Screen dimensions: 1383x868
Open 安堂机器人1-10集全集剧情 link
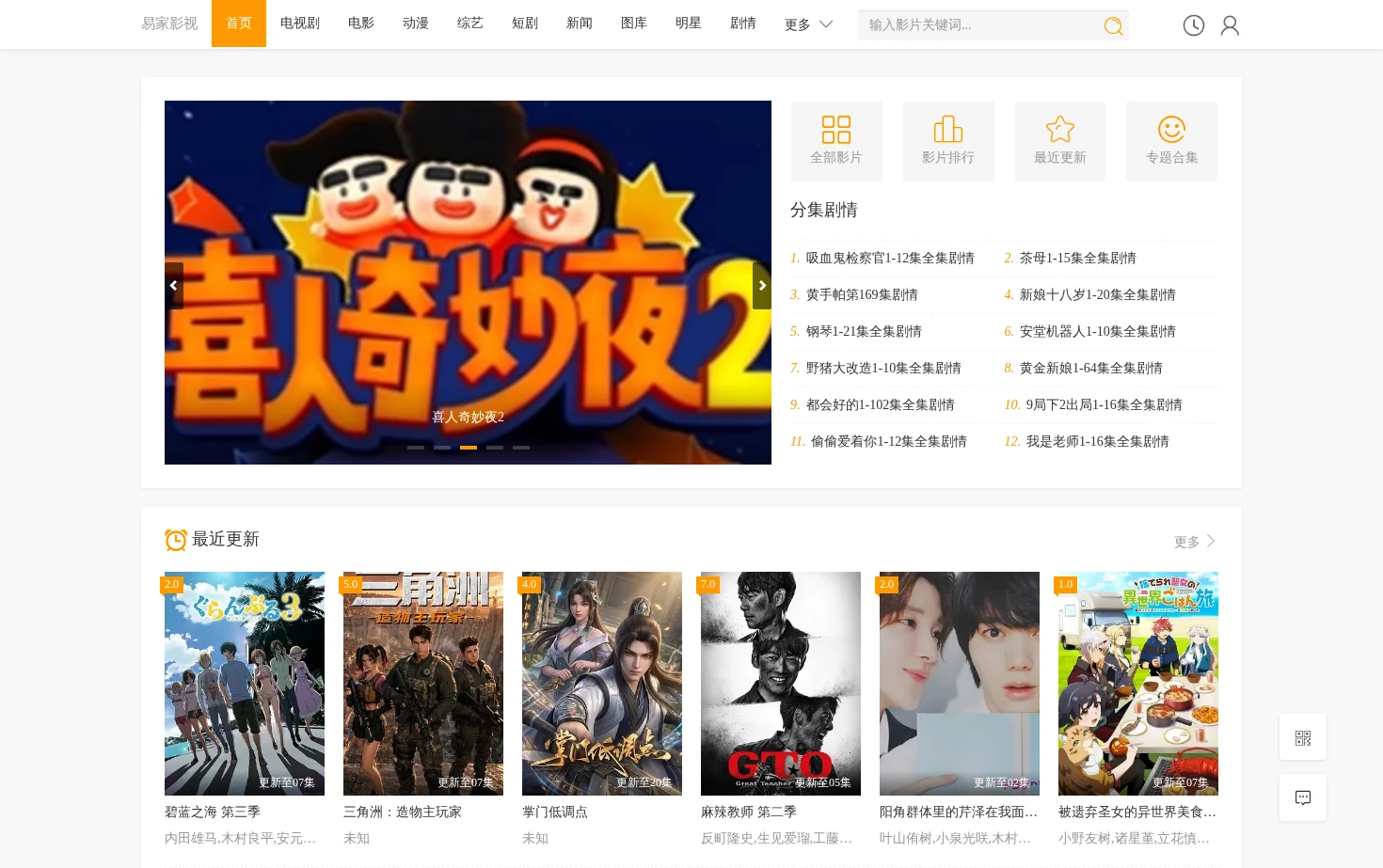point(1098,331)
